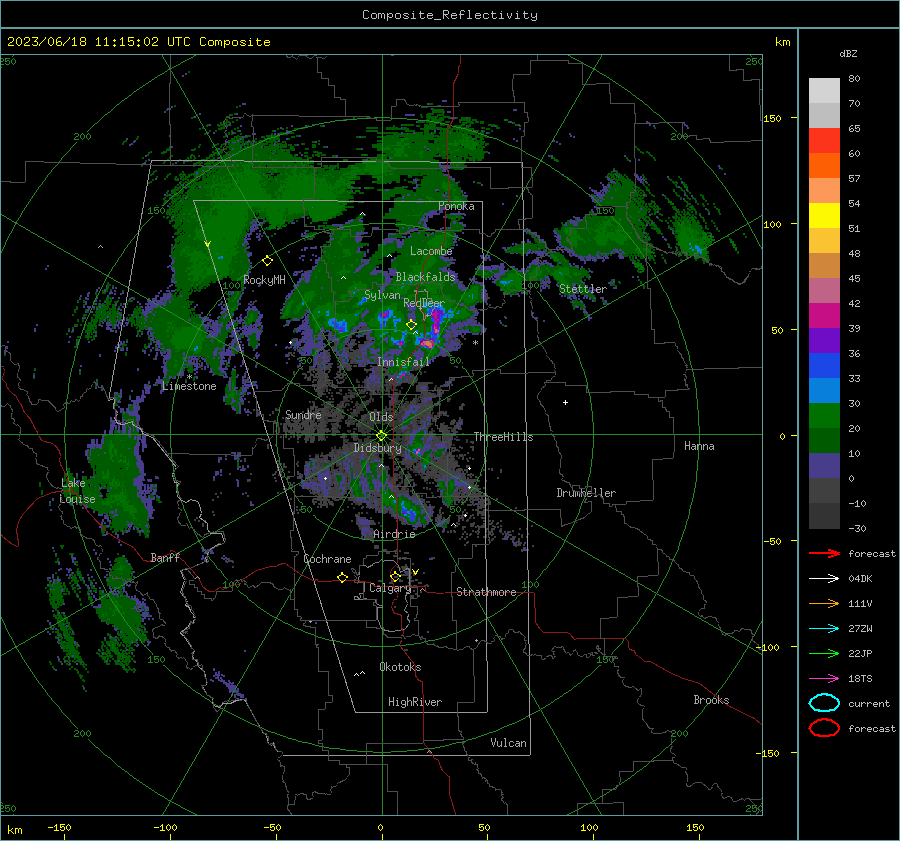Viewport: 900px width, 841px height.
Task: Click the Didsbury town label
Action: tap(377, 448)
